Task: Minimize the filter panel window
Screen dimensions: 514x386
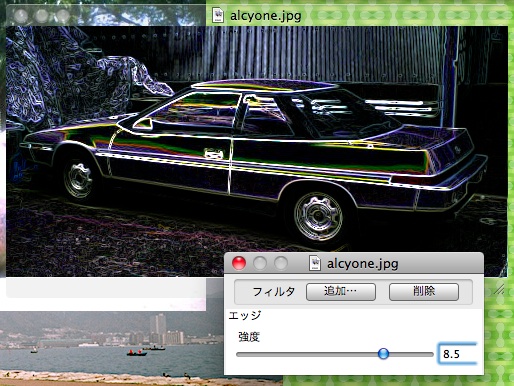Action: coord(260,263)
